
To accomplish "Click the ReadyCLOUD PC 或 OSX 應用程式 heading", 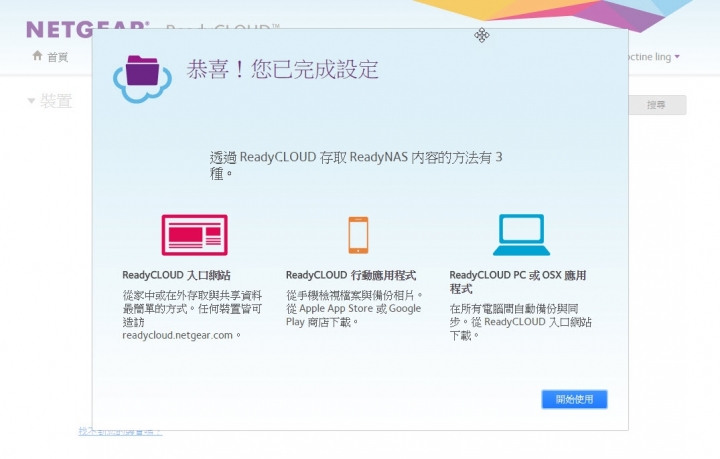I will tap(518, 282).
